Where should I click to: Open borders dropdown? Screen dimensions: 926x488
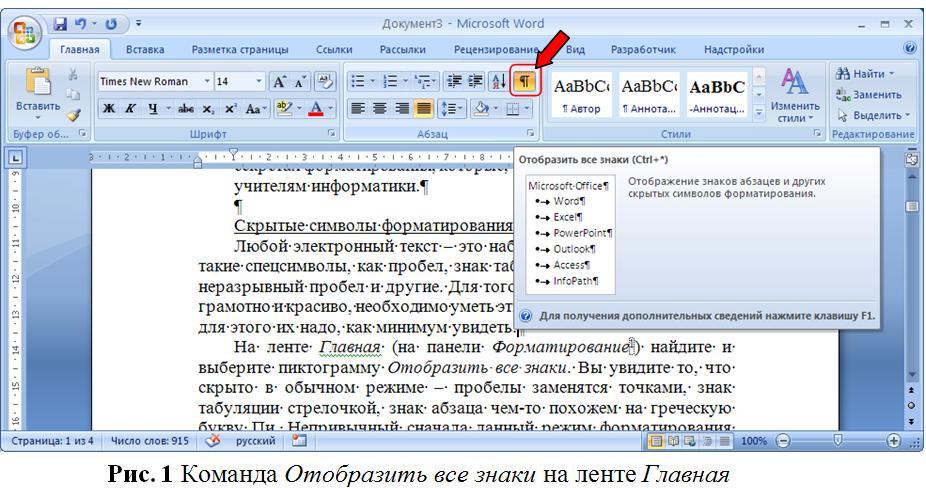(x=526, y=109)
